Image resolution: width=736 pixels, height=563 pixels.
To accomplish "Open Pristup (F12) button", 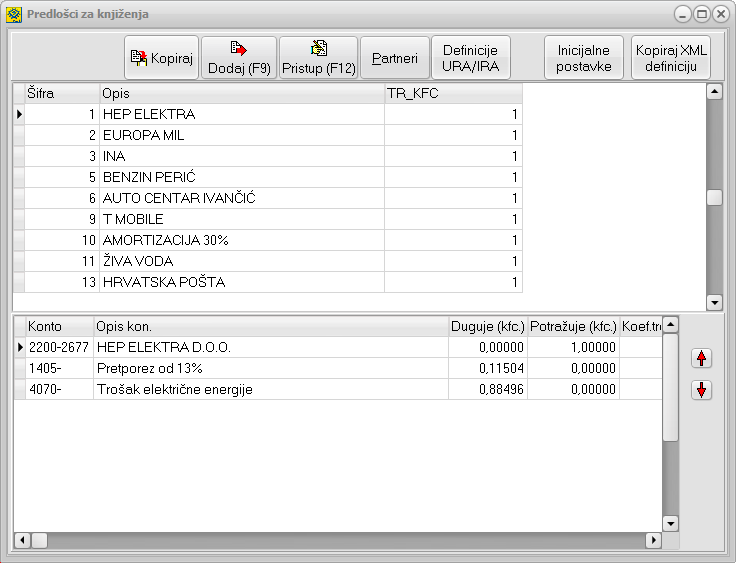I will point(319,58).
